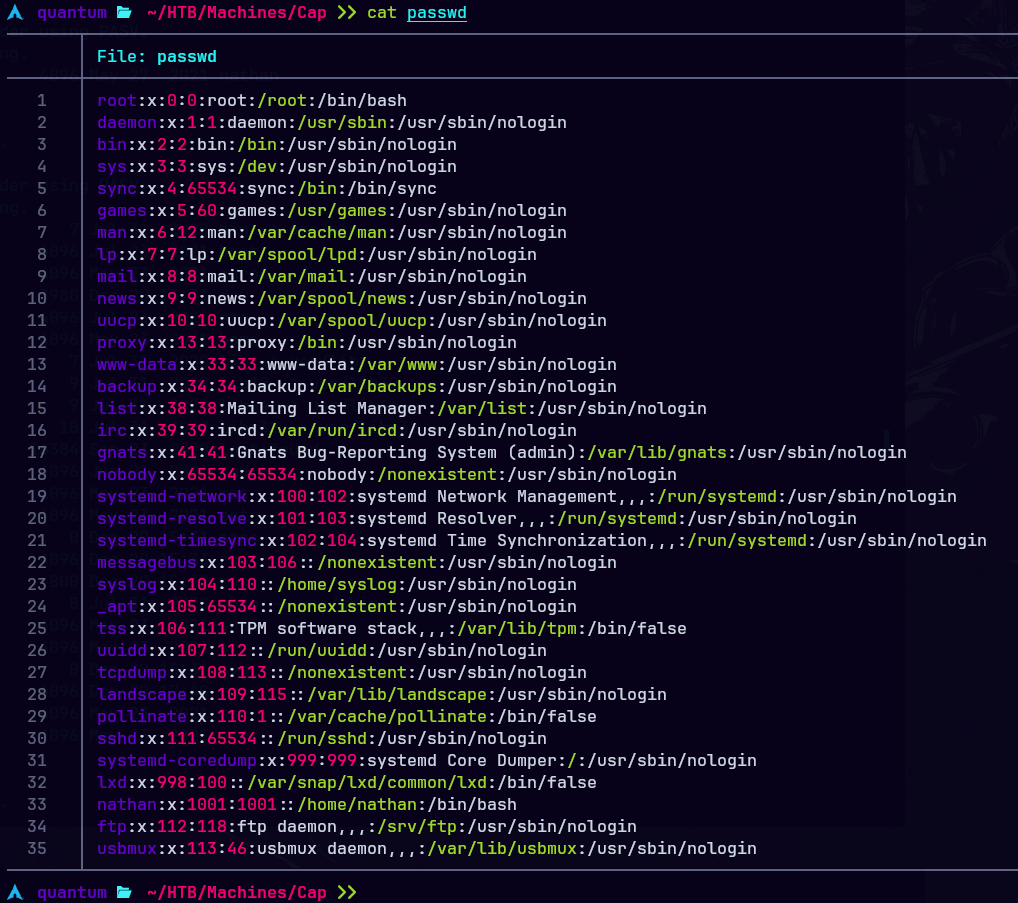
Task: Place cursor after the bottom prompt chevrons
Action: click(x=372, y=892)
